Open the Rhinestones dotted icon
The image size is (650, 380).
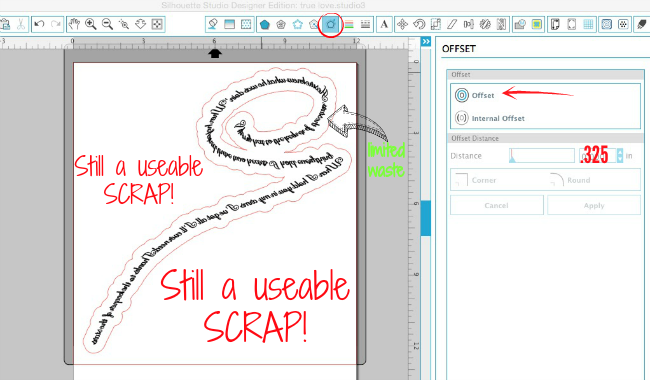coord(623,24)
